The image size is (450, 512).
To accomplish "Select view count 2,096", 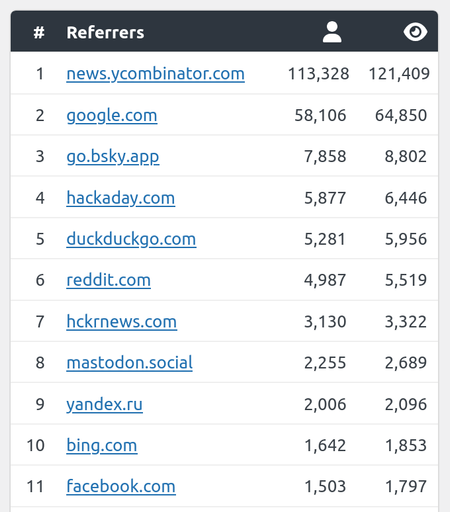I will click(406, 405).
